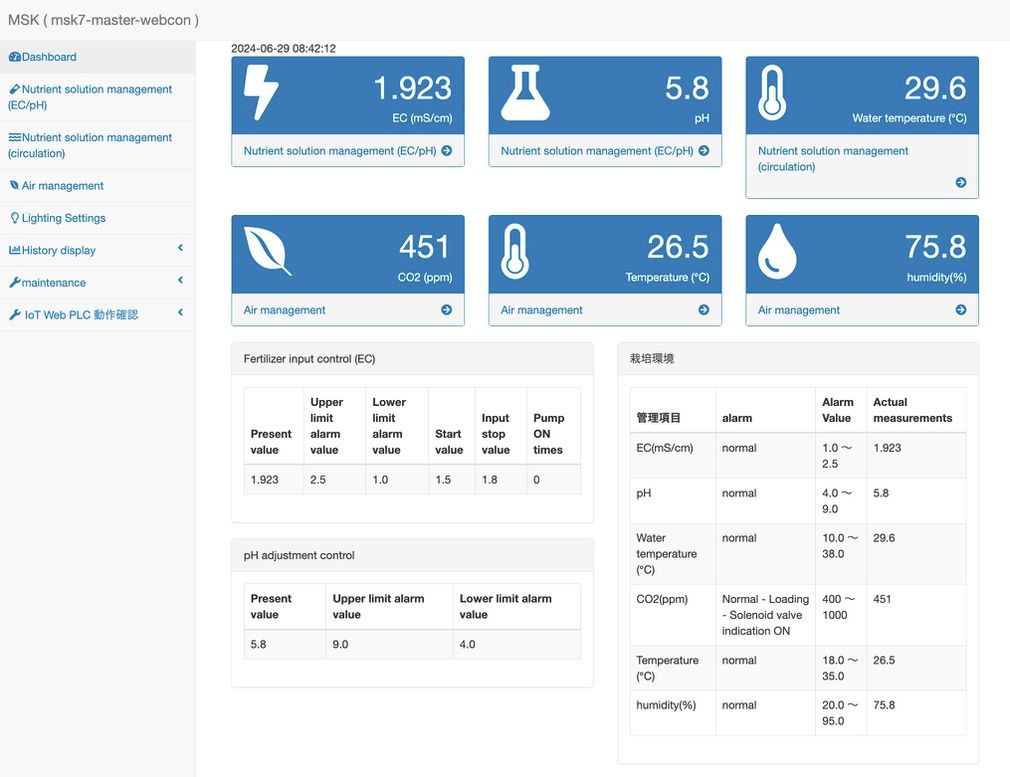Viewport: 1010px width, 777px height.
Task: Click the water temperature thermometer icon
Action: pos(772,94)
